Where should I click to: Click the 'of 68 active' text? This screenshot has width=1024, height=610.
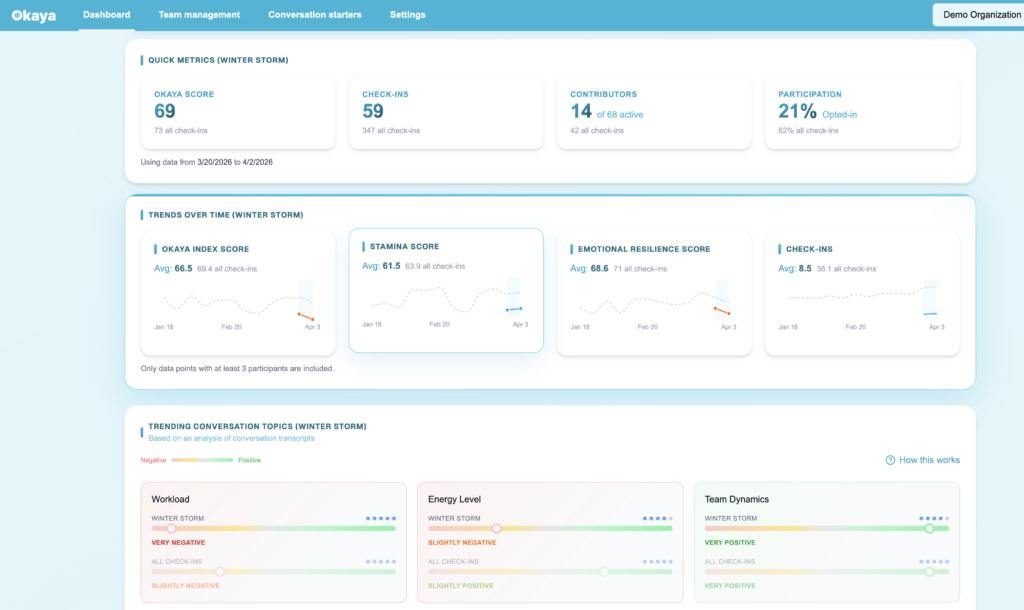pyautogui.click(x=620, y=114)
